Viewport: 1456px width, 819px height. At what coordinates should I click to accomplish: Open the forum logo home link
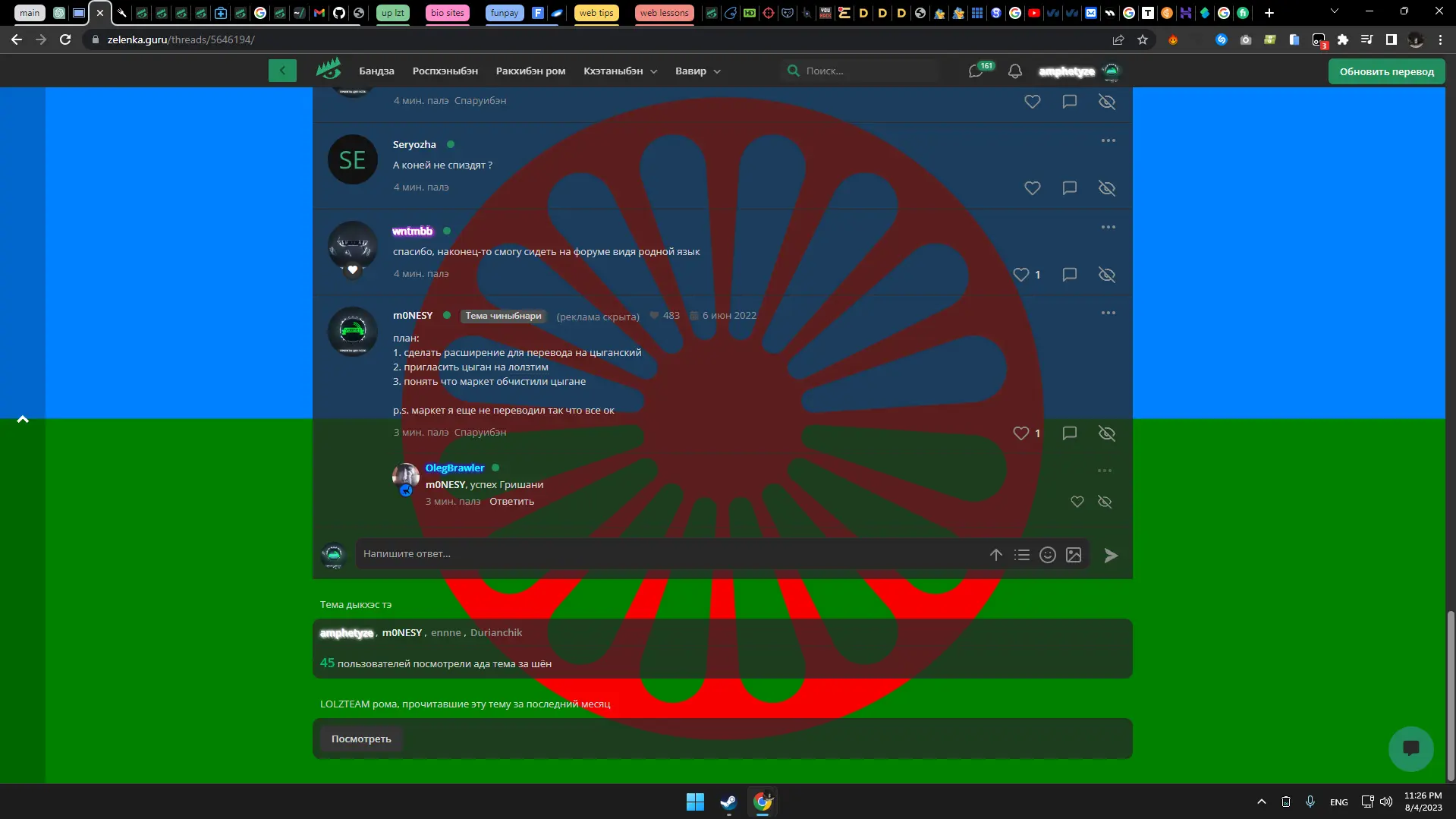329,70
